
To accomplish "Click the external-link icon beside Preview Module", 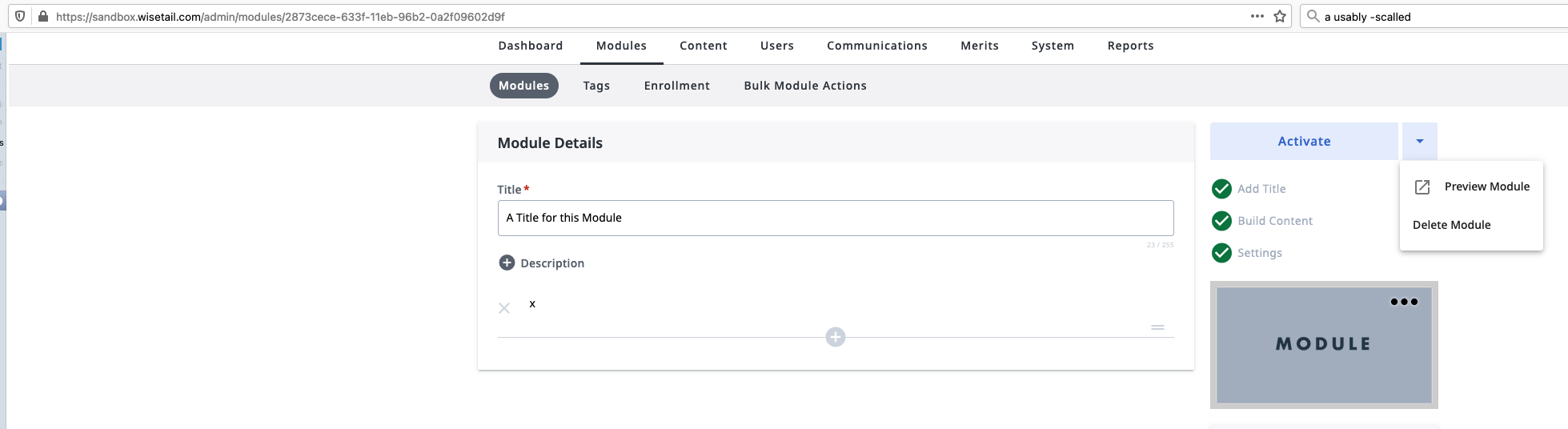I will (1422, 186).
